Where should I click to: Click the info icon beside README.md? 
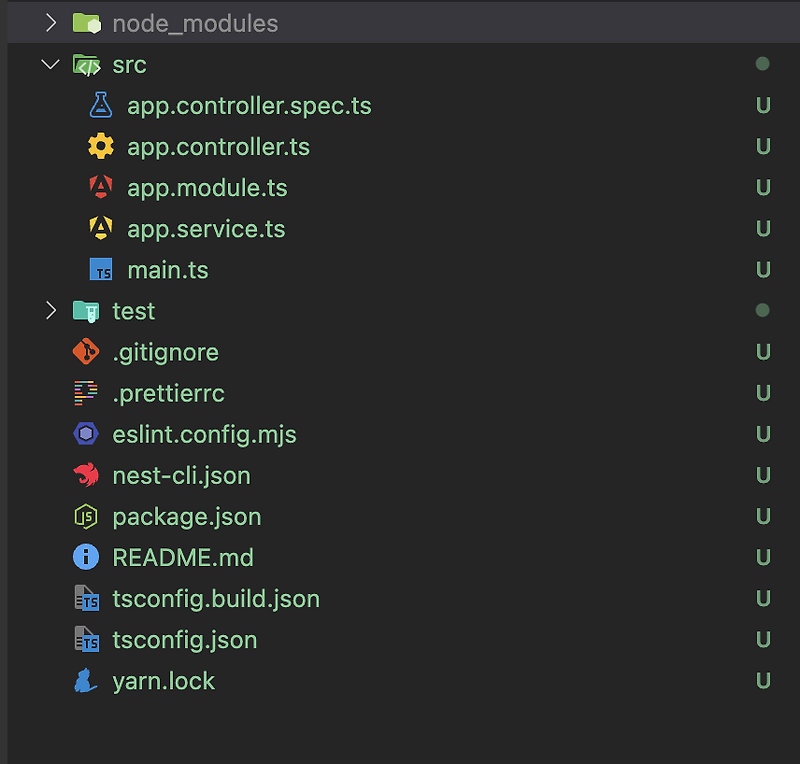tap(86, 557)
